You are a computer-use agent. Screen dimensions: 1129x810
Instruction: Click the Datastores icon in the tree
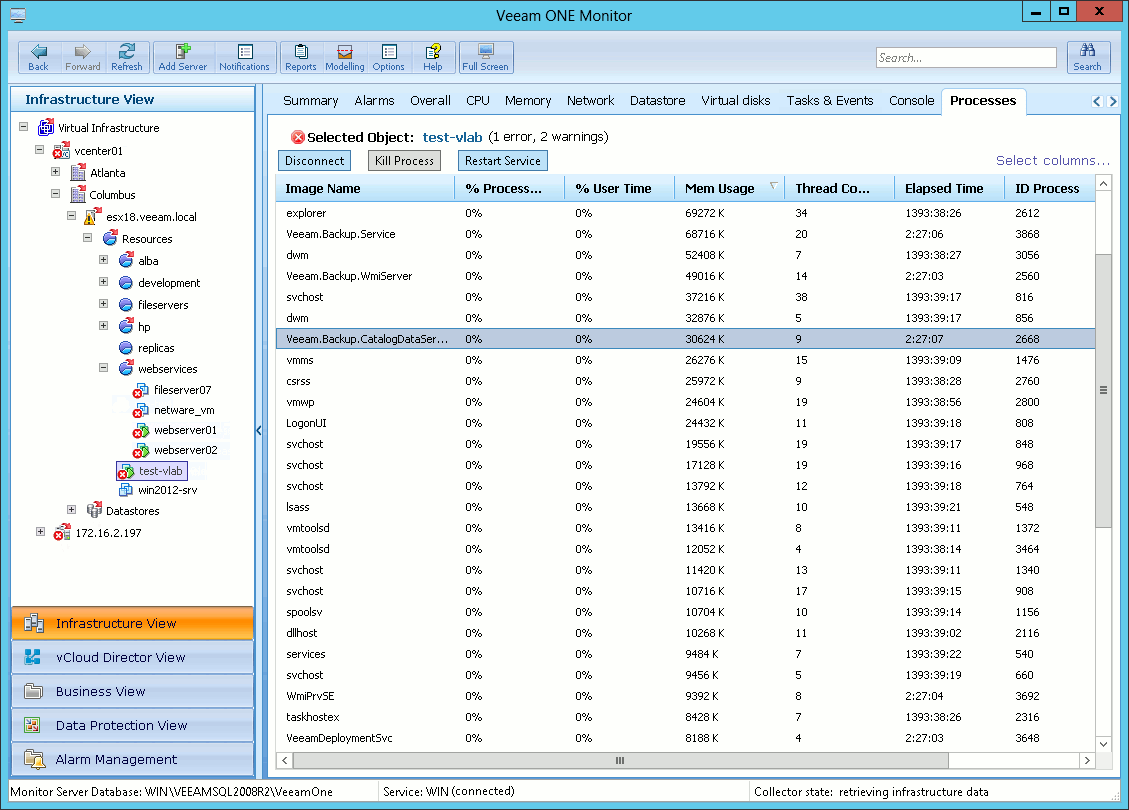(x=94, y=510)
